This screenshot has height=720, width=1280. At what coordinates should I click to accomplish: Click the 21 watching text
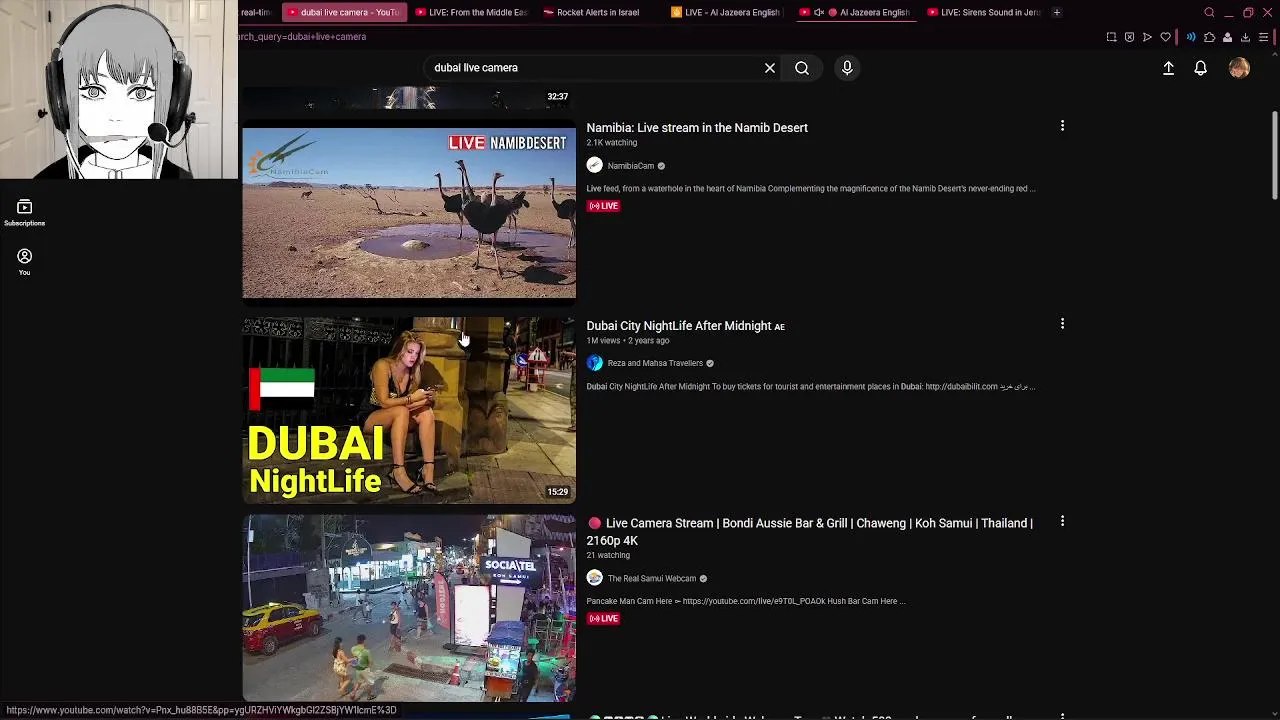(x=608, y=555)
